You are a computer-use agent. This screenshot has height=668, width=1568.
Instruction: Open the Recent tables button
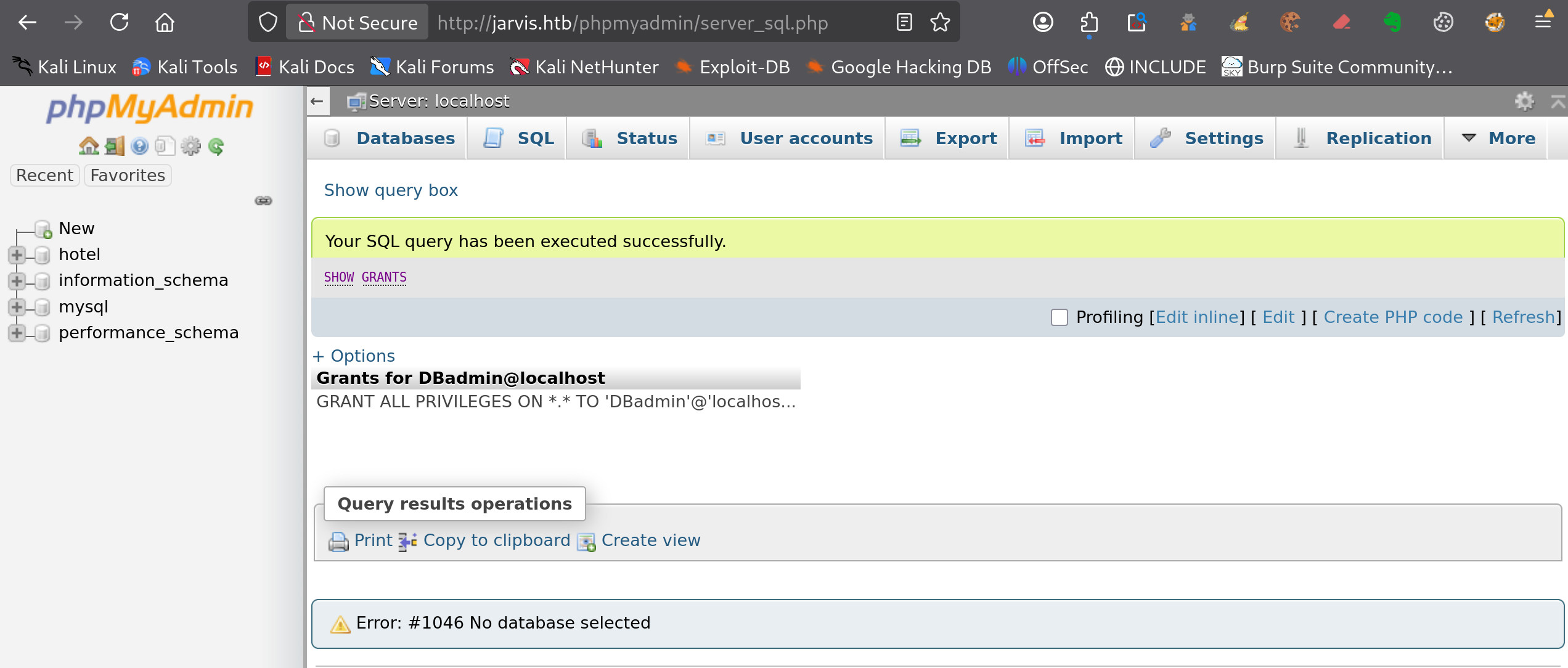45,176
